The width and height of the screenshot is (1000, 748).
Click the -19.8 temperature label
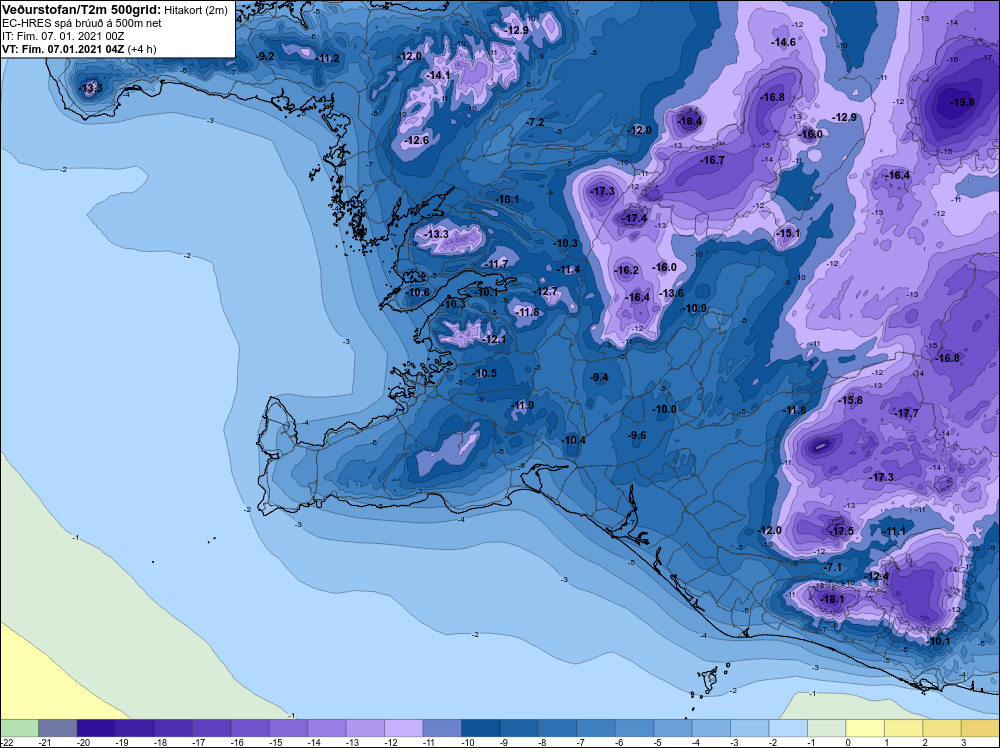(x=962, y=102)
